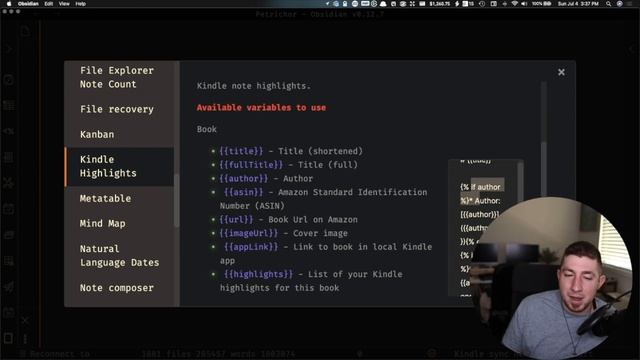Open the View menu

64,4
